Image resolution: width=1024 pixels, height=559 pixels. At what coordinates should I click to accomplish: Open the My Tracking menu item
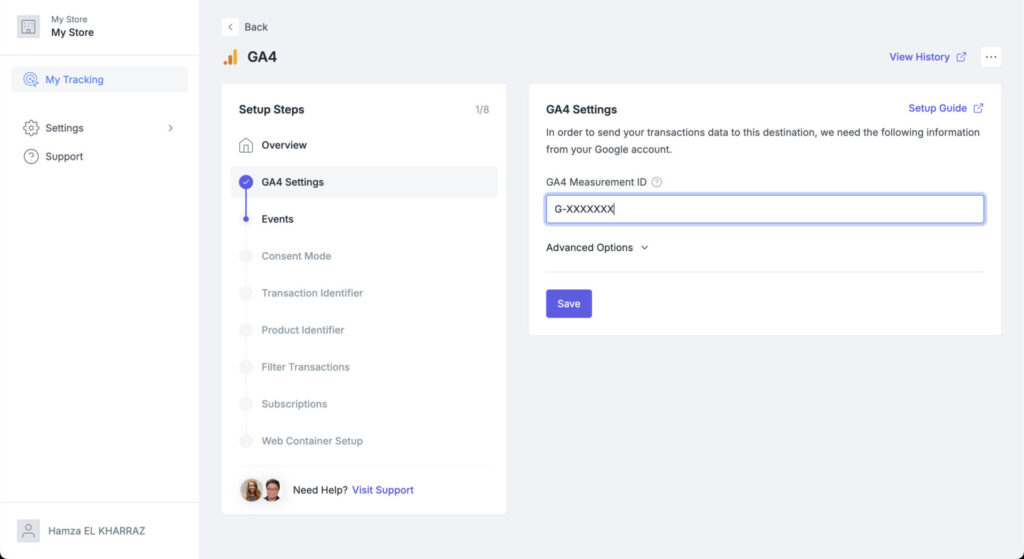point(74,80)
